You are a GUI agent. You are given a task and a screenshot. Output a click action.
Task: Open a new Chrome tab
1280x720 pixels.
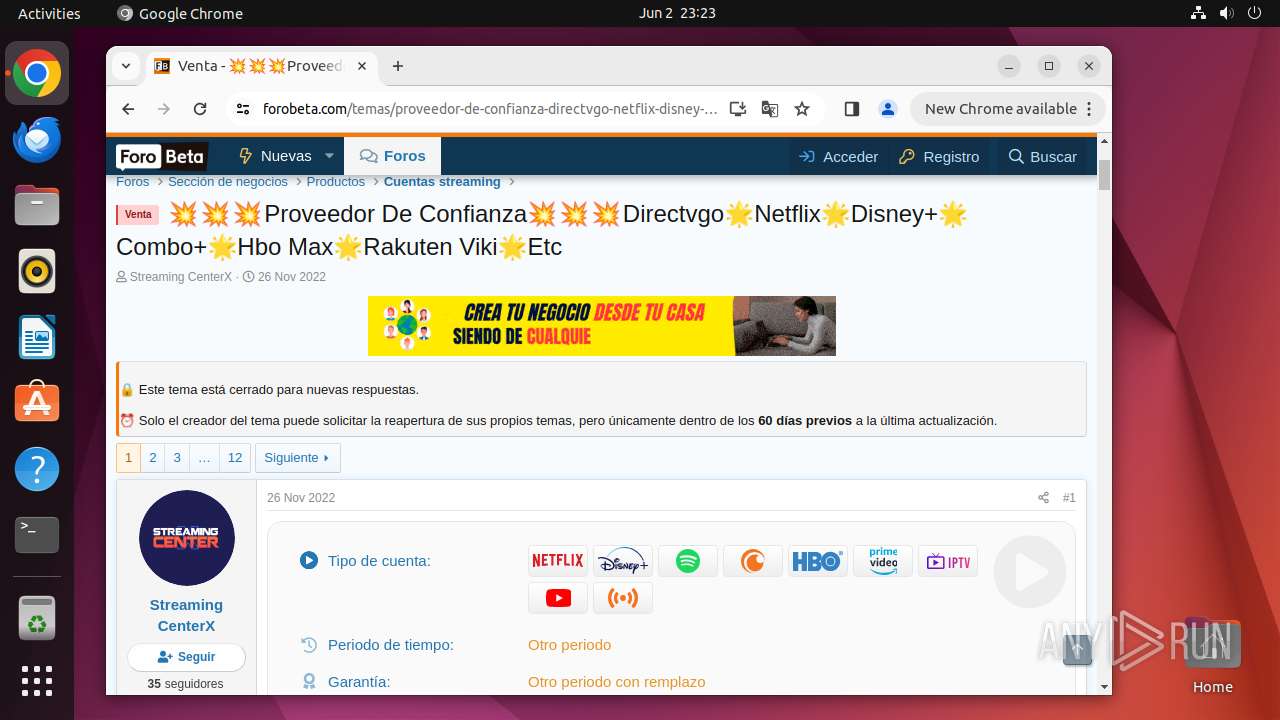coord(398,66)
